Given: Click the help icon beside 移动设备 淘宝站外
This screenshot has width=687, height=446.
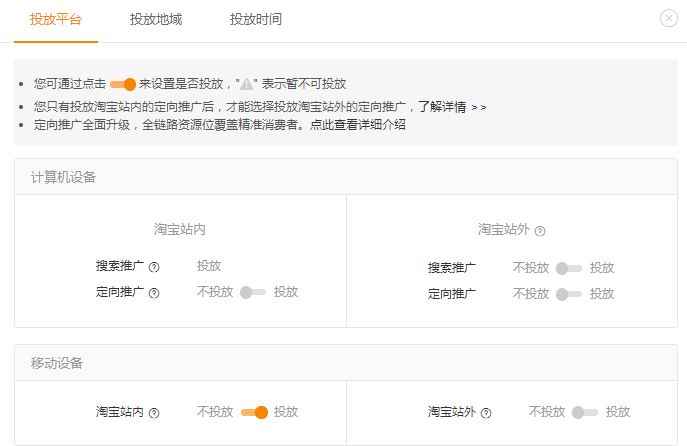Looking at the screenshot, I should (x=486, y=413).
